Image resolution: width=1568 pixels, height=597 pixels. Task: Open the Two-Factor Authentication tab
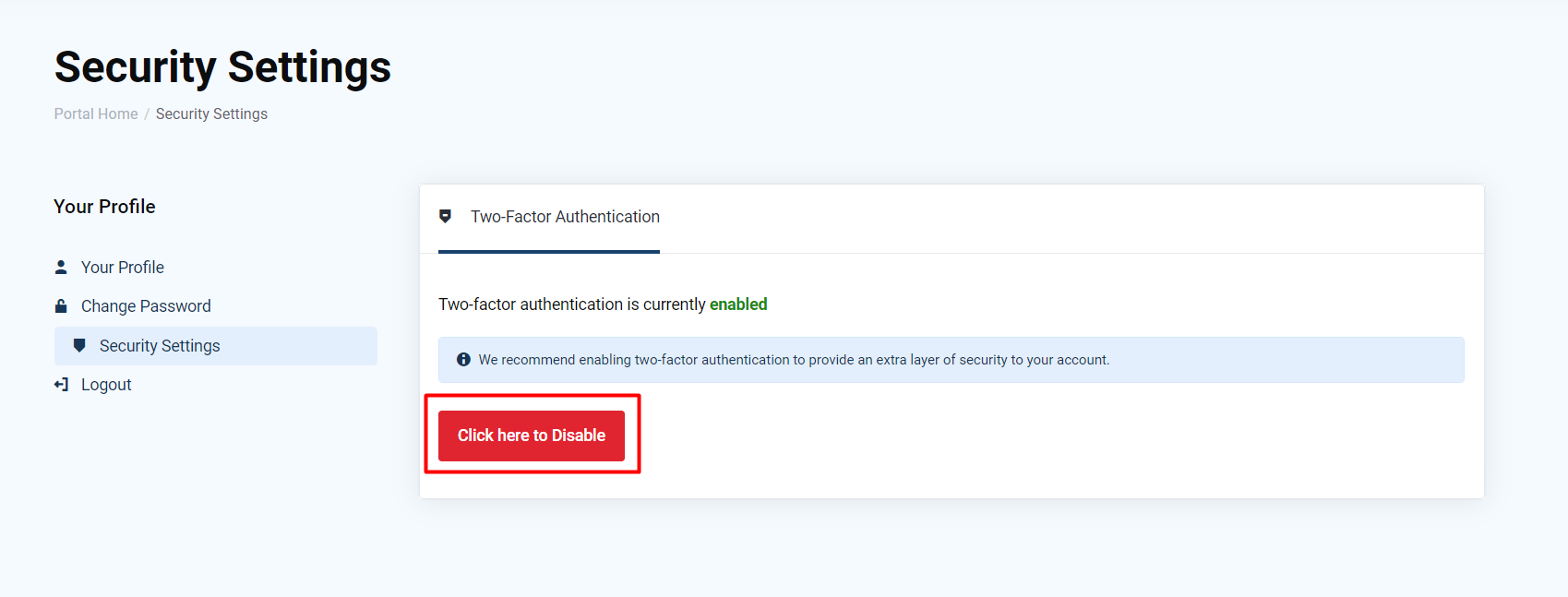[x=549, y=218]
